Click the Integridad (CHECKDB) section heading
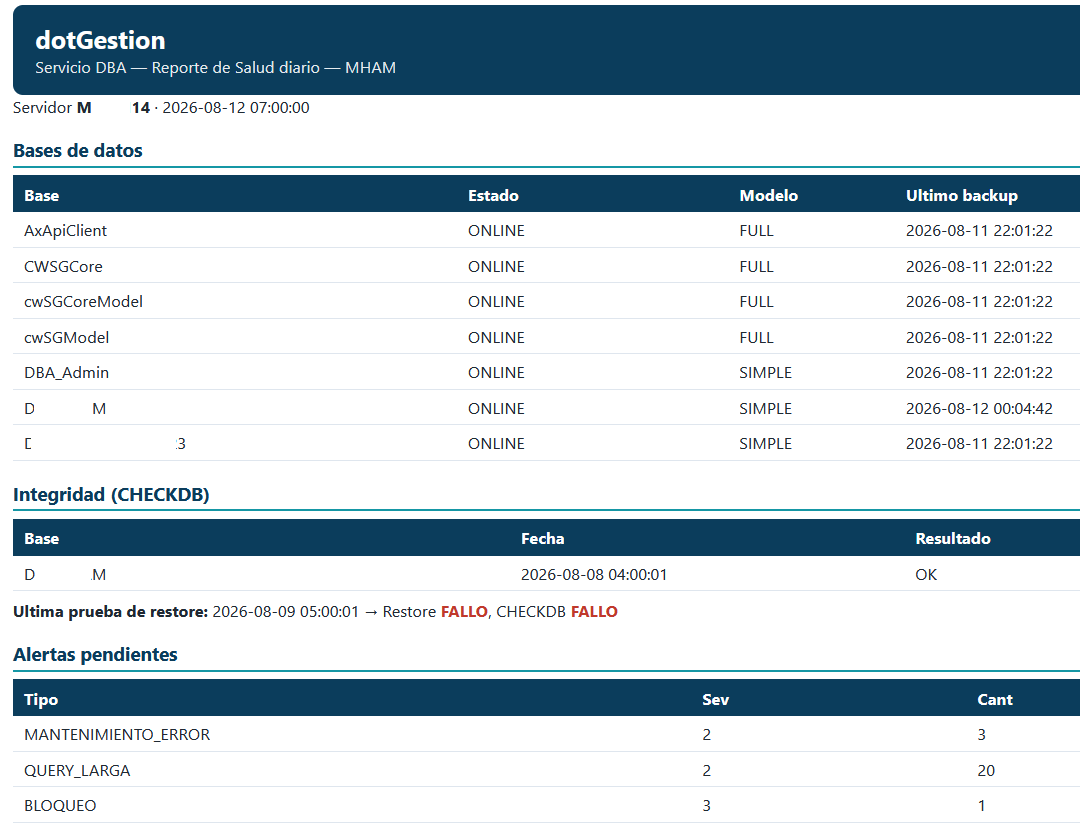 click(x=111, y=494)
